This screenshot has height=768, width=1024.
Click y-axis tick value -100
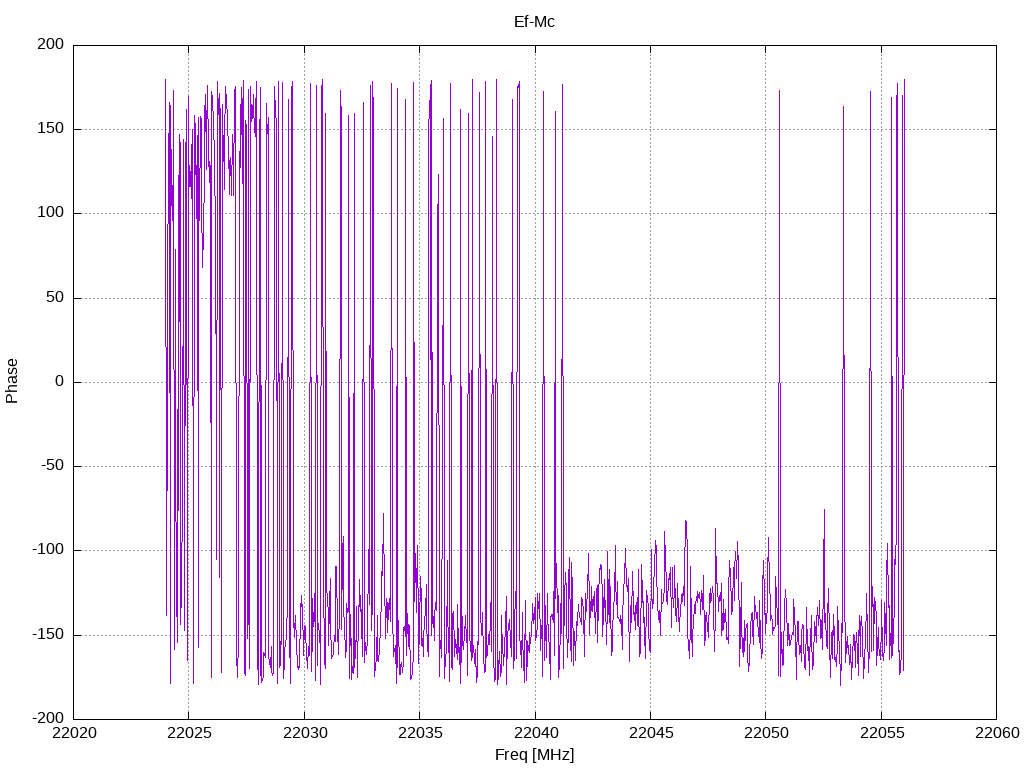tap(48, 550)
